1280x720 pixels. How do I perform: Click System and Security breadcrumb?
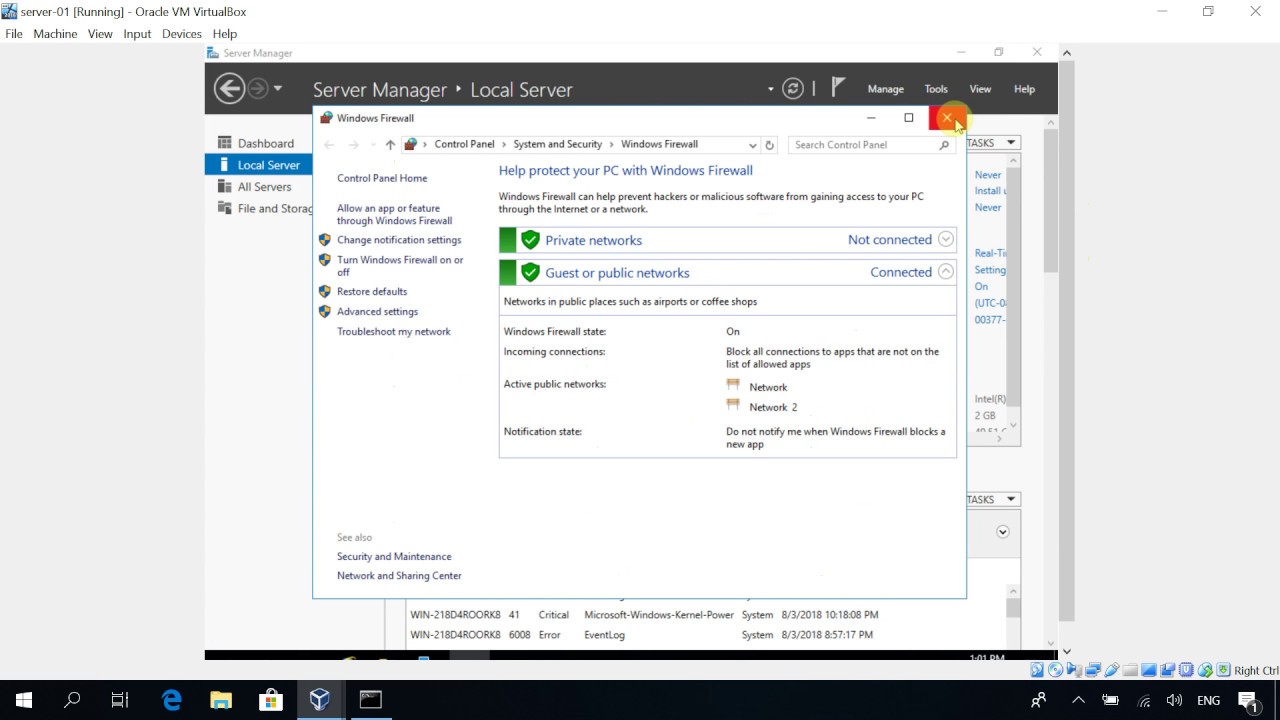558,144
